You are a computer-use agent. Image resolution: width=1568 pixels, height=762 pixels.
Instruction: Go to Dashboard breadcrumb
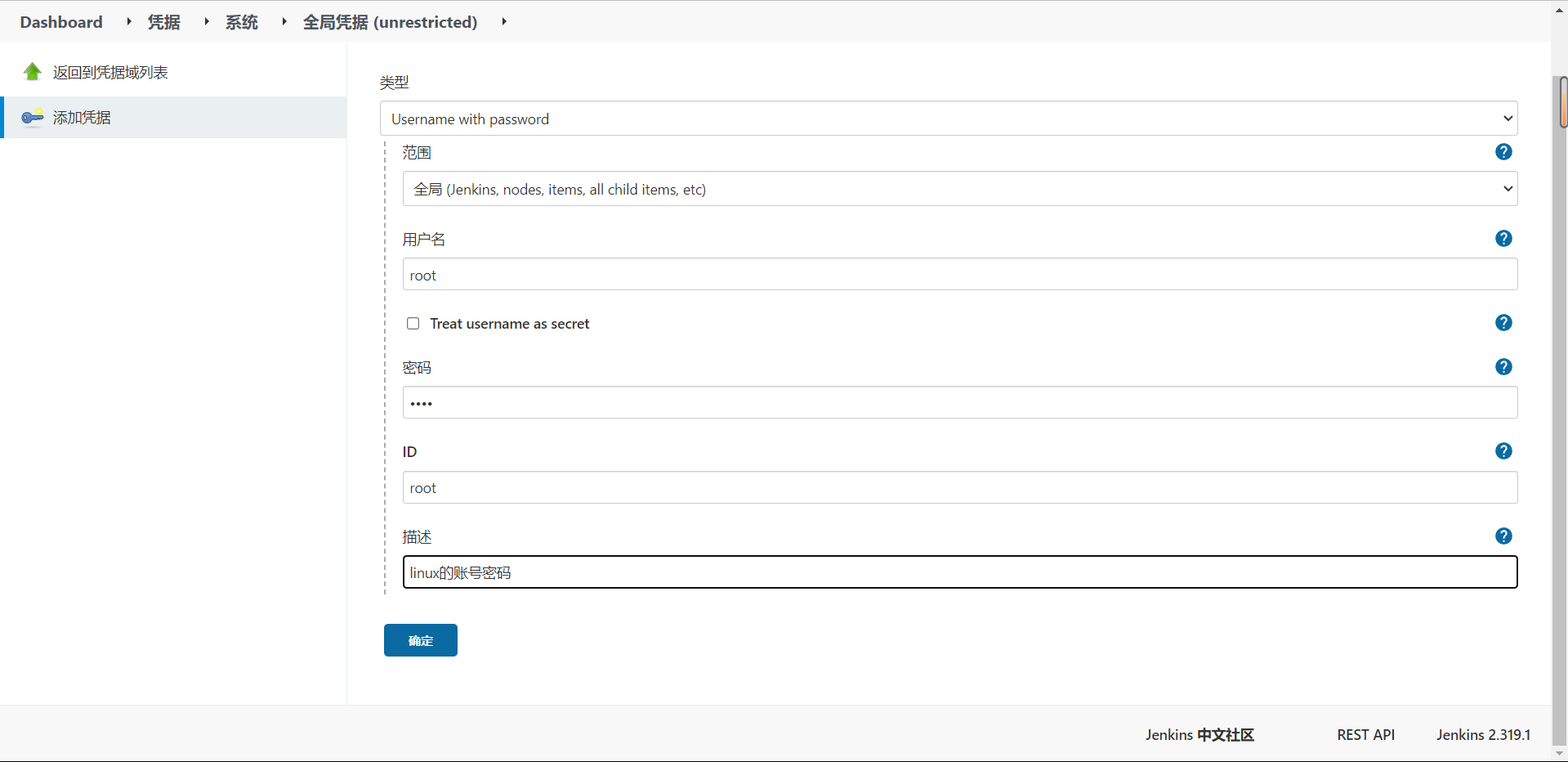(61, 22)
